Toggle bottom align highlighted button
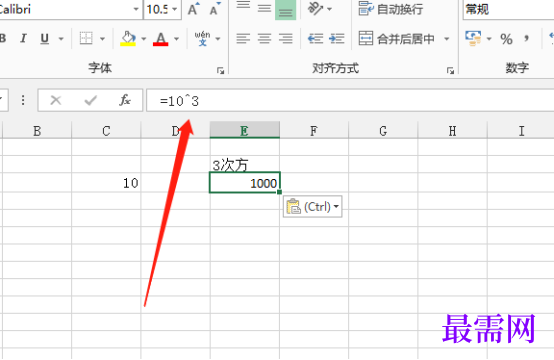The height and width of the screenshot is (360, 554). (x=285, y=9)
